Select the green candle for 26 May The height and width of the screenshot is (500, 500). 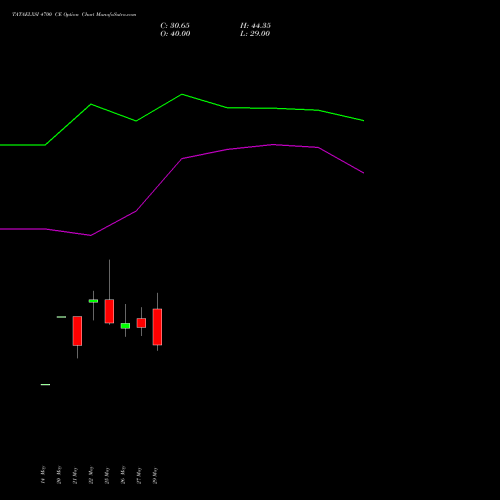[125, 326]
